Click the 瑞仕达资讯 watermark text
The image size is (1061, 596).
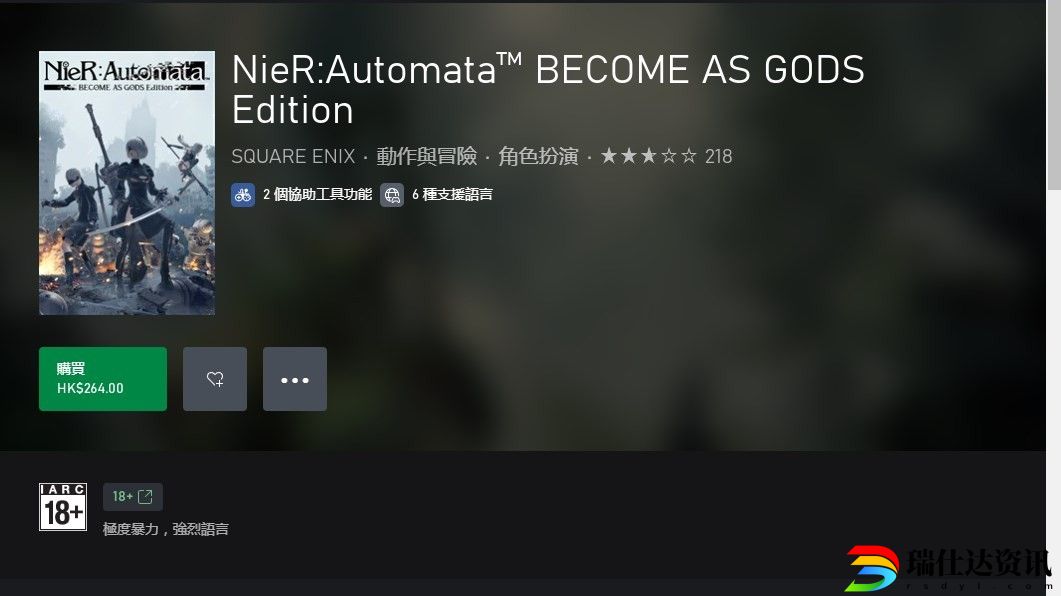(x=979, y=563)
